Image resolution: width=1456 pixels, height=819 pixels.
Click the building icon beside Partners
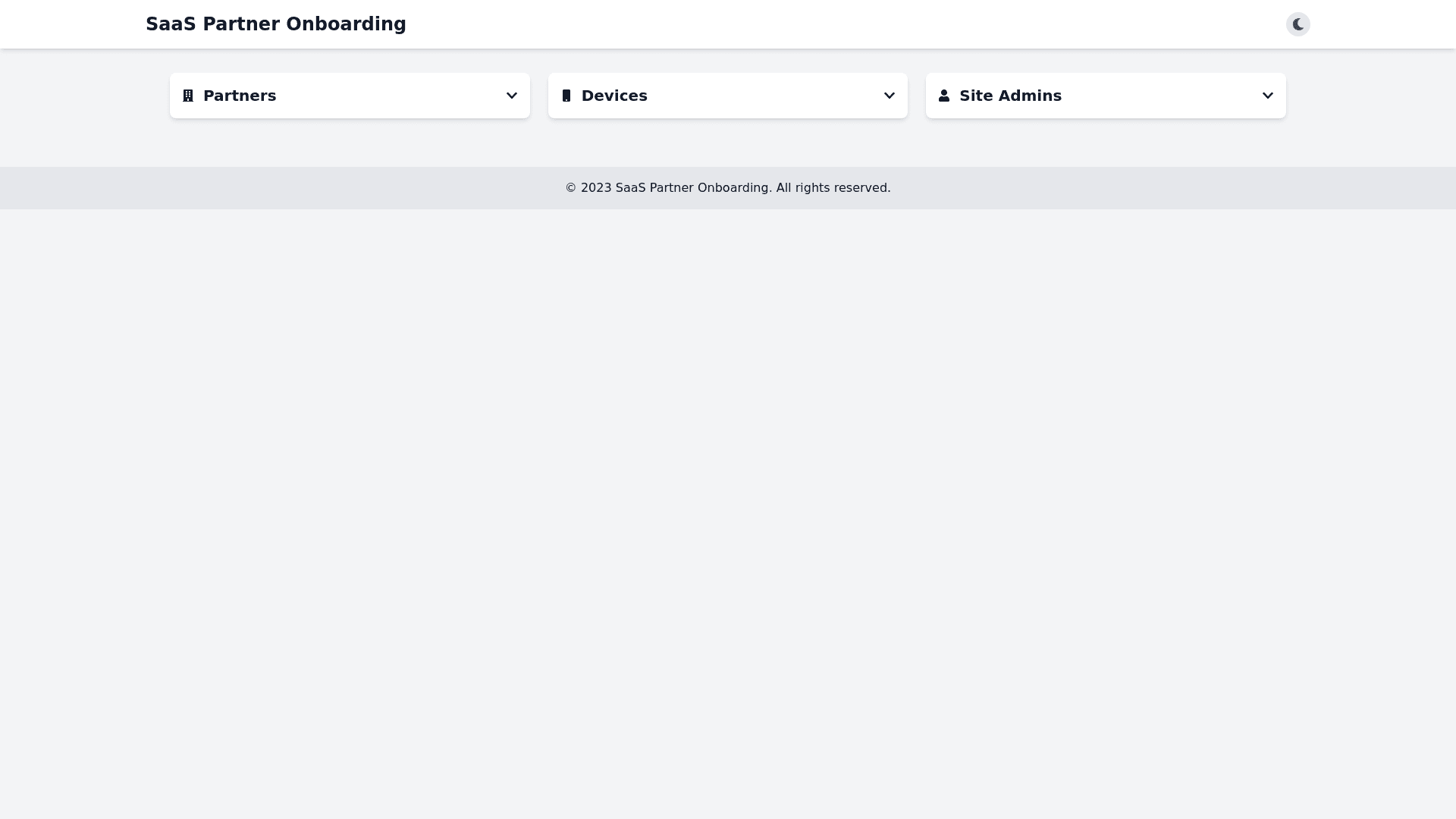coord(188,96)
